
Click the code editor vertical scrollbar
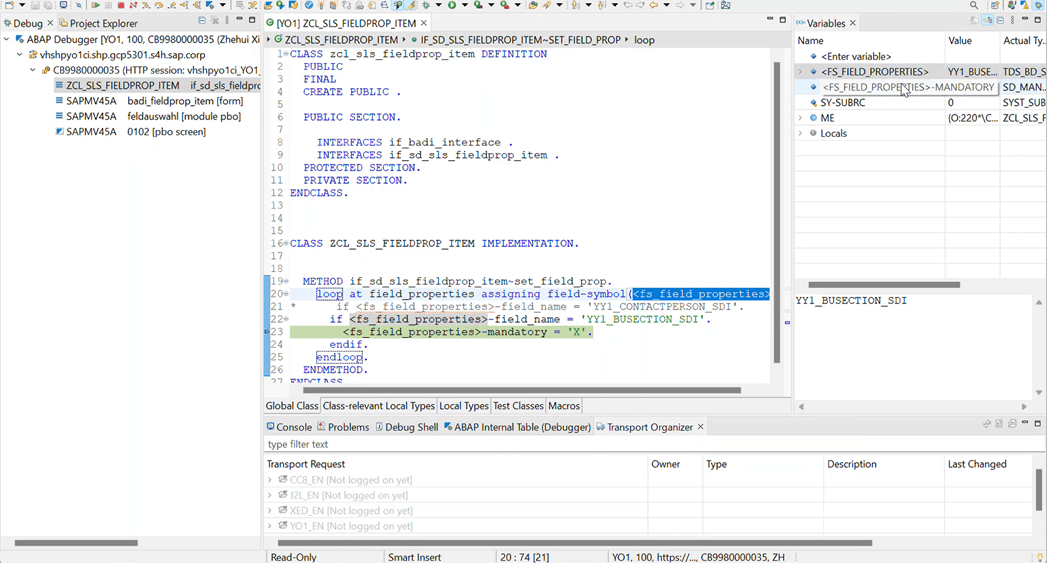point(776,210)
